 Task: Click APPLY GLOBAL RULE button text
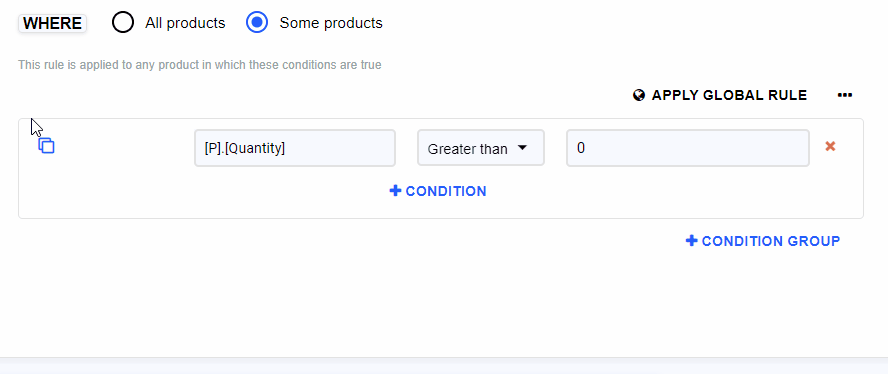(729, 95)
